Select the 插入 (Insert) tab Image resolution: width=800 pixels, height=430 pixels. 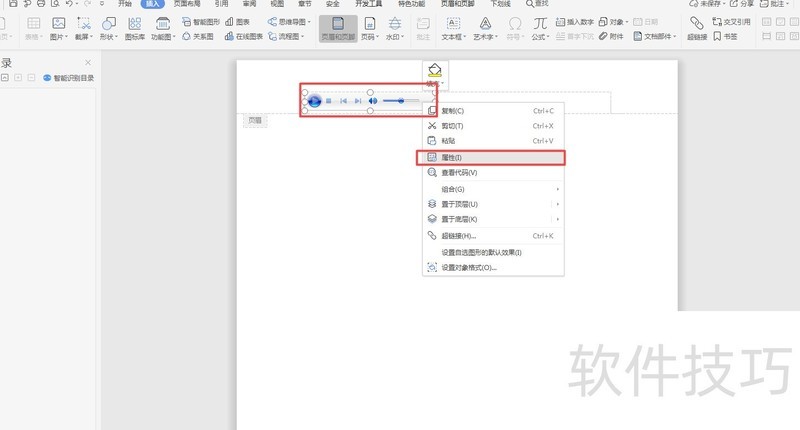point(153,4)
